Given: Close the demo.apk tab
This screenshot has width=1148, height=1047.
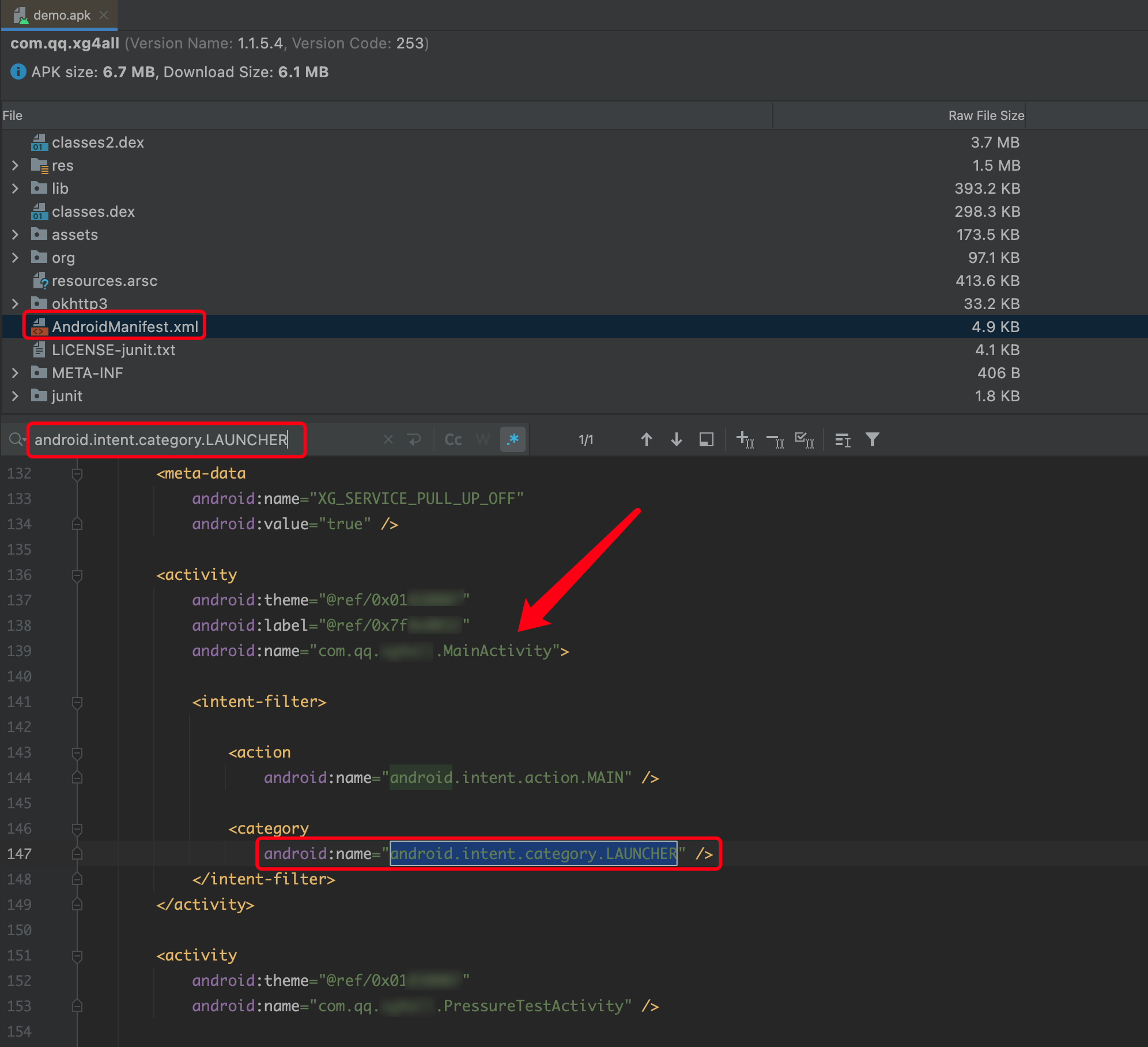Looking at the screenshot, I should click(x=104, y=15).
